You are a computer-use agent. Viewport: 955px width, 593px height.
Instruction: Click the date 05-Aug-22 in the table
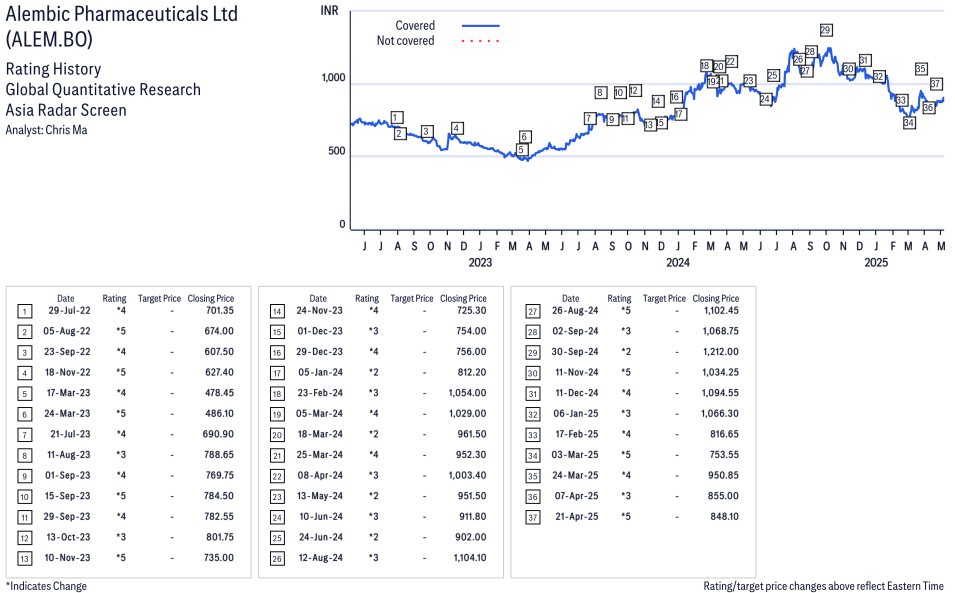(66, 331)
